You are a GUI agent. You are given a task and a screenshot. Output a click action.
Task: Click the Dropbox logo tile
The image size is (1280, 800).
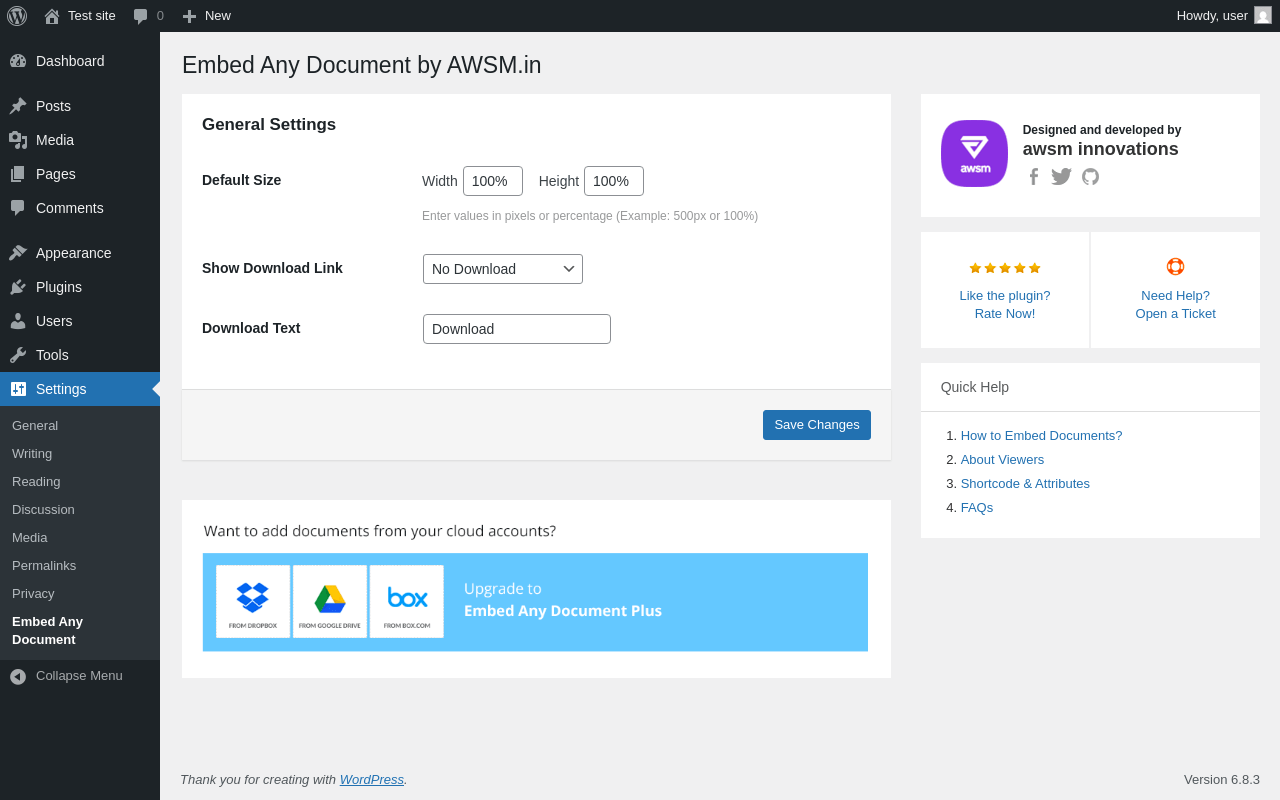(253, 602)
